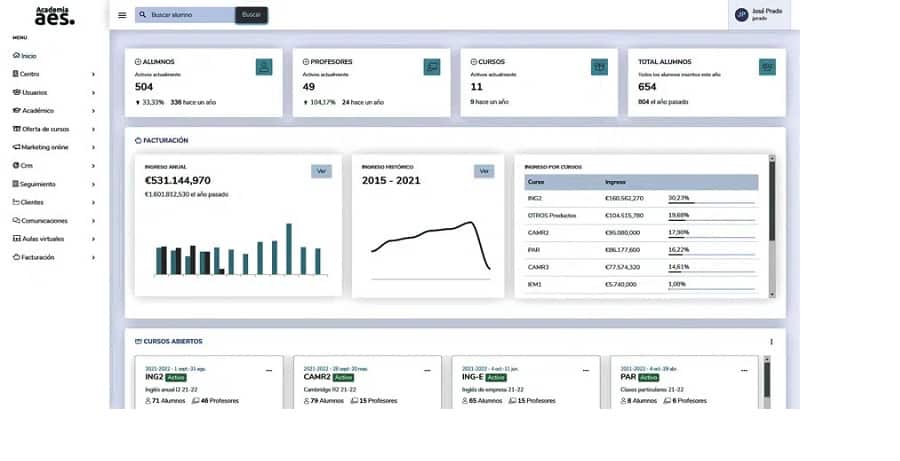Screen dimensions: 900x461
Task: Click the Curso column header
Action: pyautogui.click(x=536, y=182)
